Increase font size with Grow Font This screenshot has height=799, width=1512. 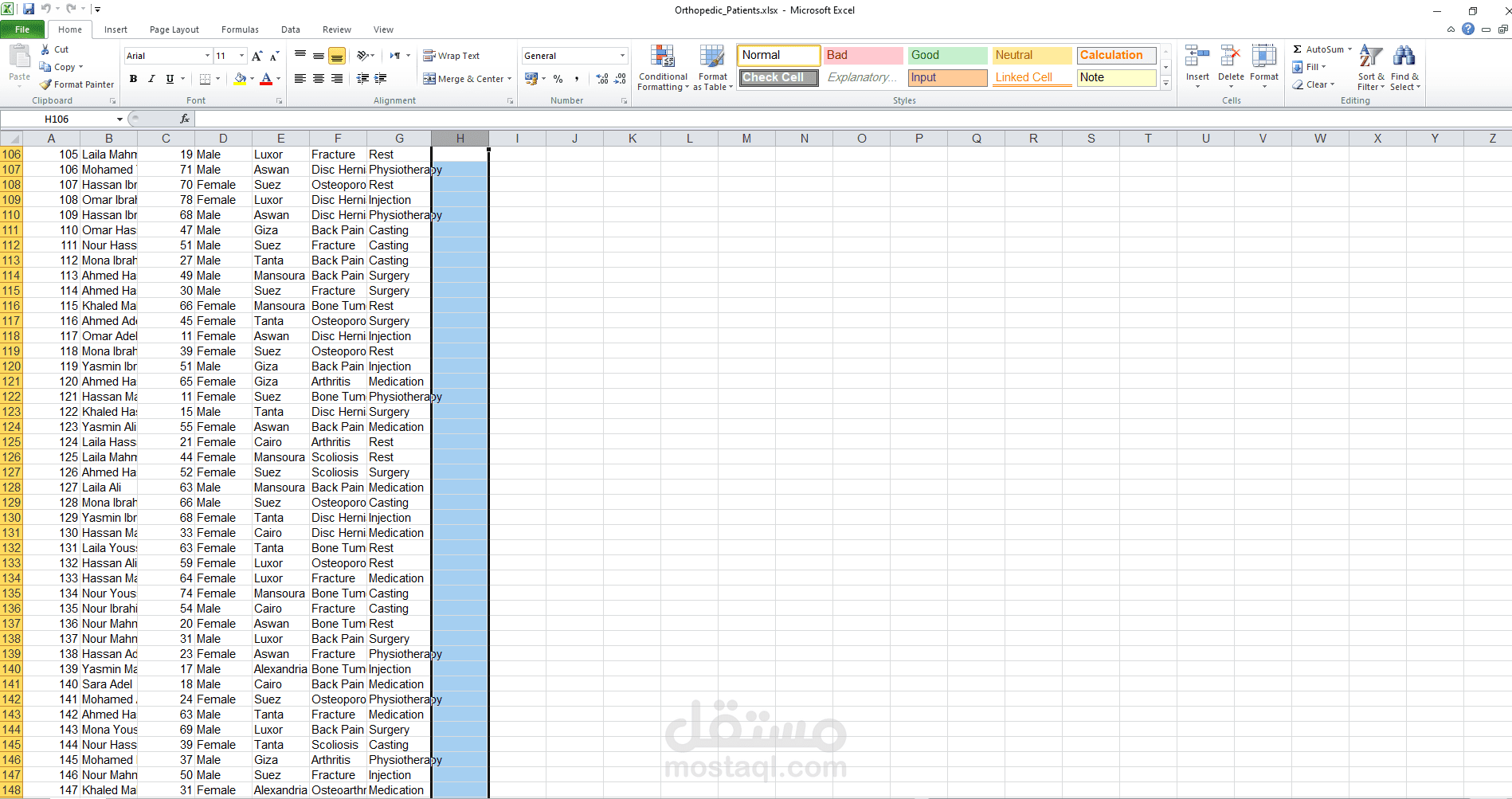pos(257,56)
